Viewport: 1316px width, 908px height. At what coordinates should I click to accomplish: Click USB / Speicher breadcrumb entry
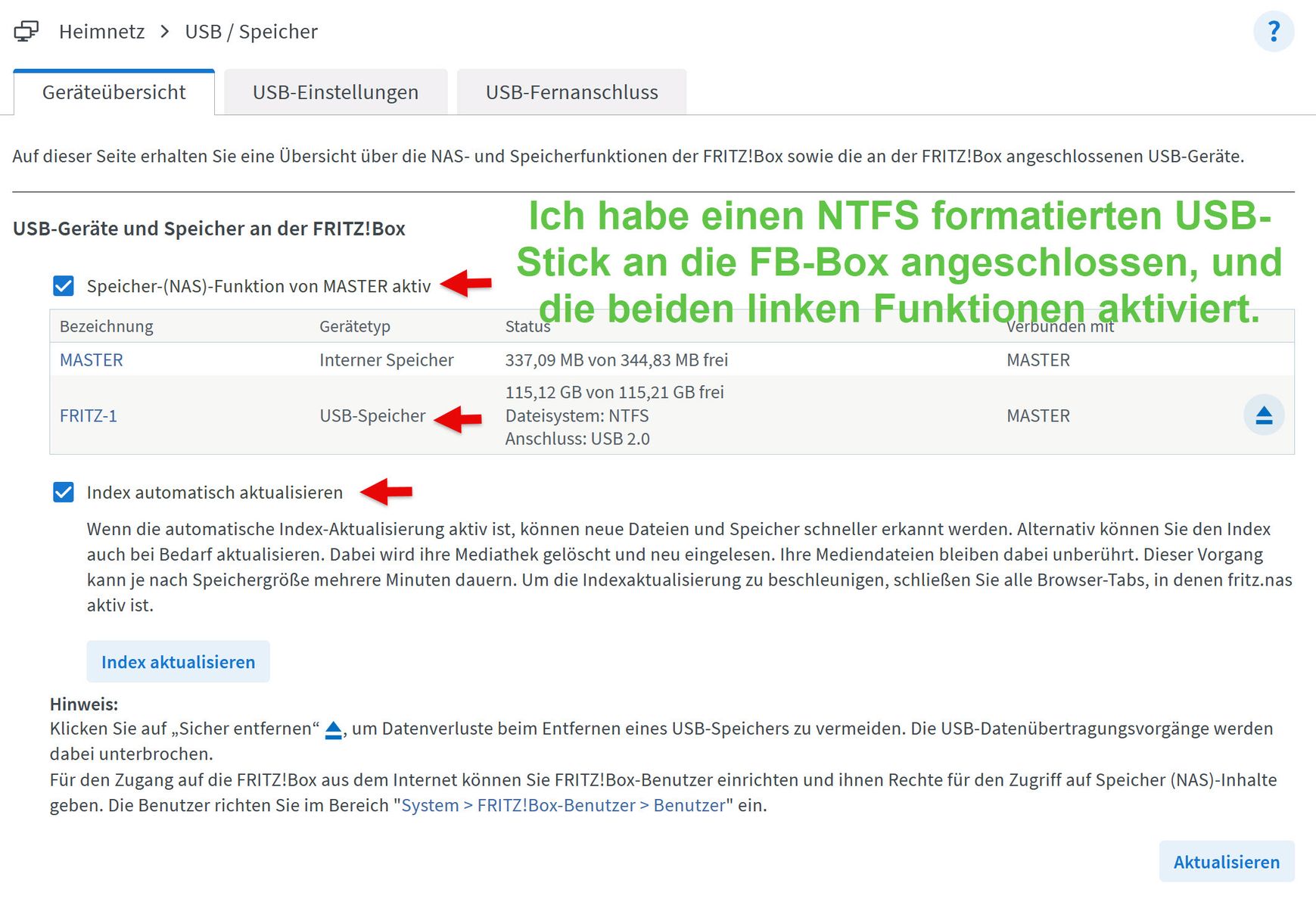click(x=251, y=32)
